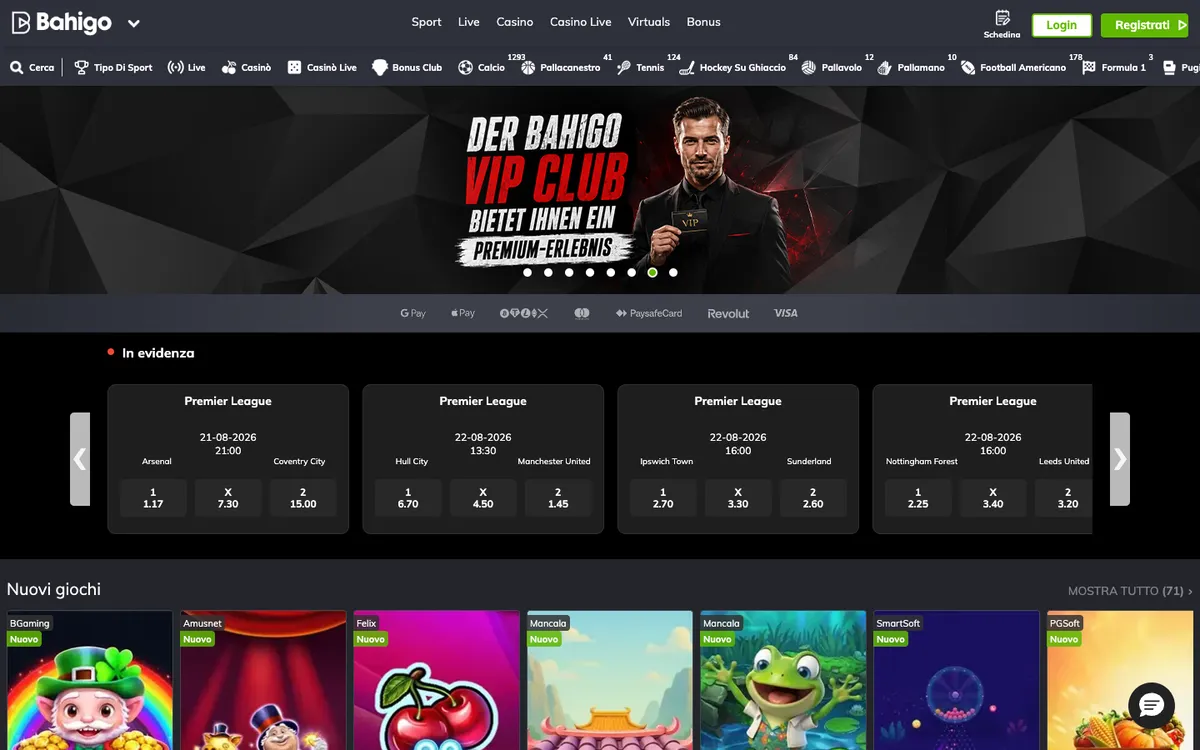Bet on Hull City at 6.70

[408, 498]
